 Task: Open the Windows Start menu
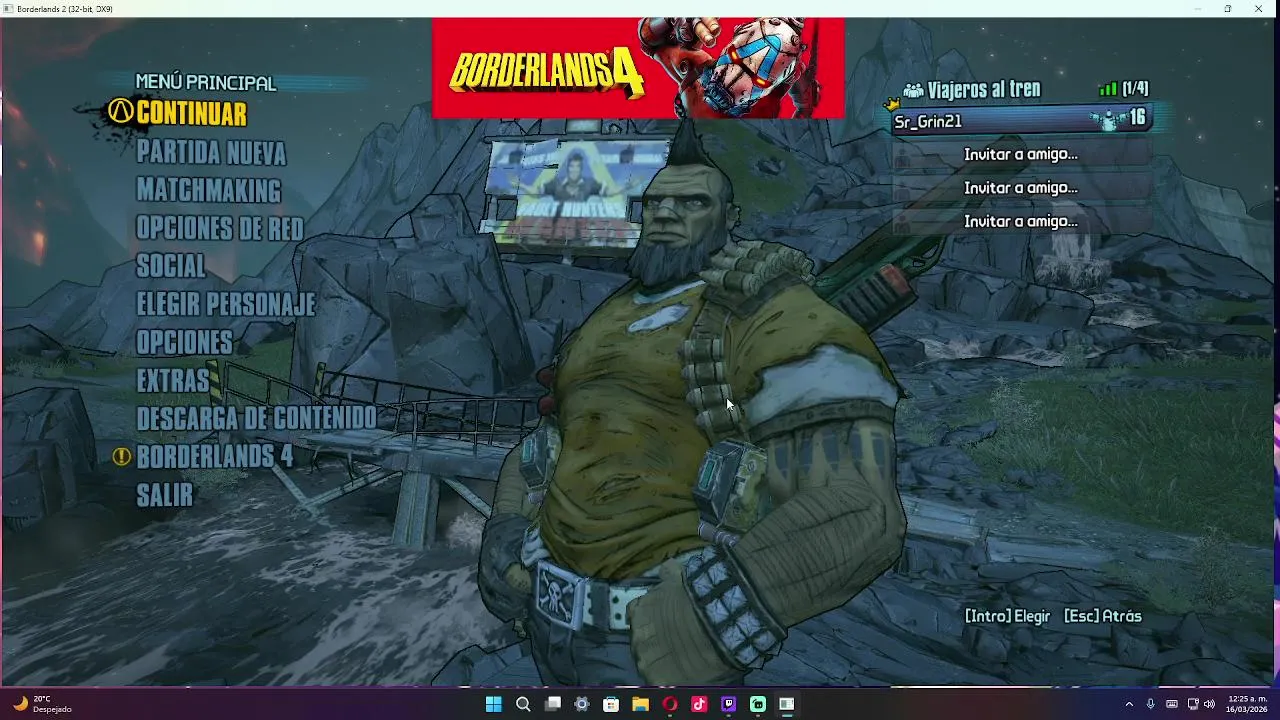click(493, 704)
